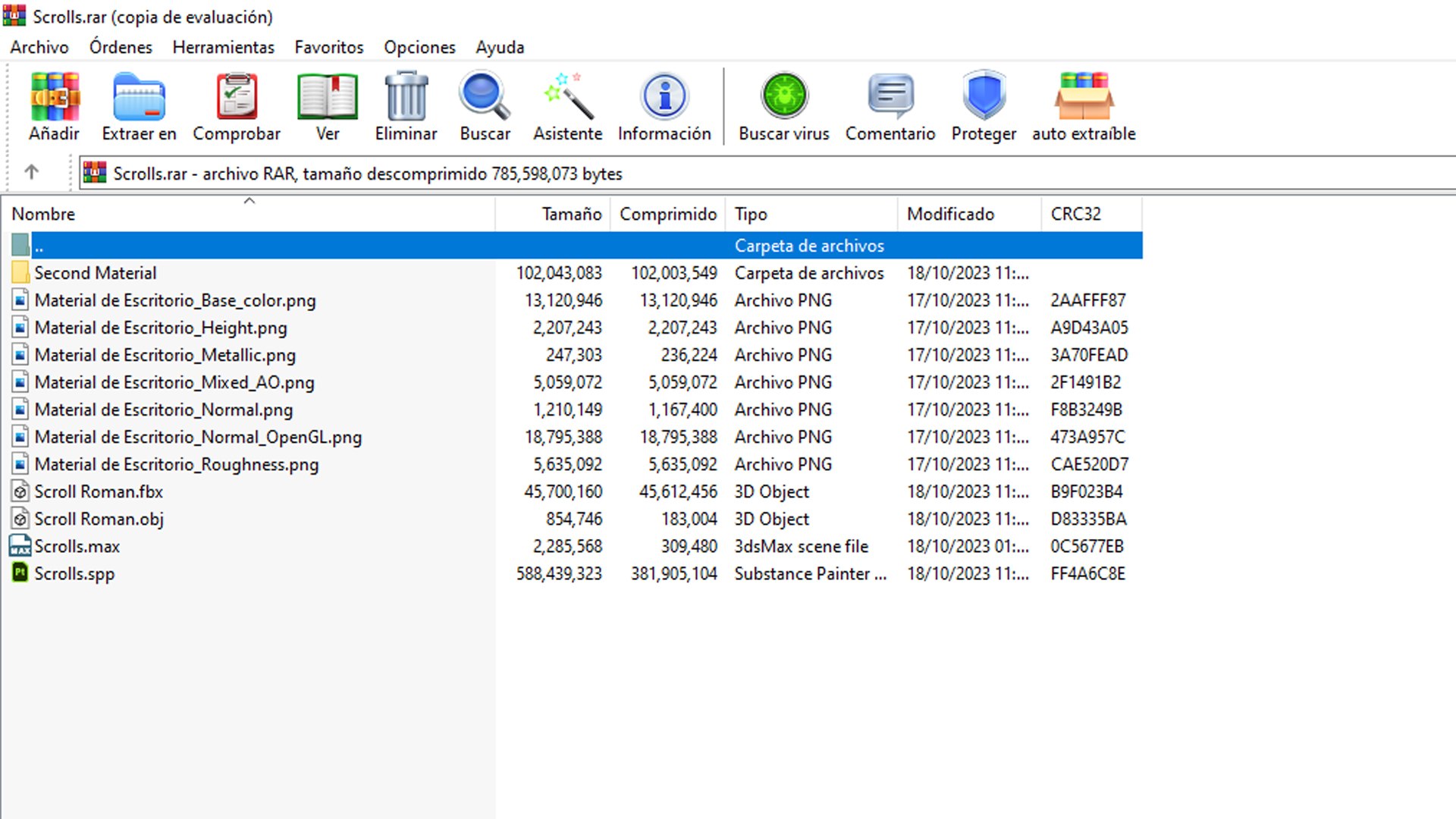Click the Proteger shield icon
The height and width of the screenshot is (819, 1456).
[984, 97]
